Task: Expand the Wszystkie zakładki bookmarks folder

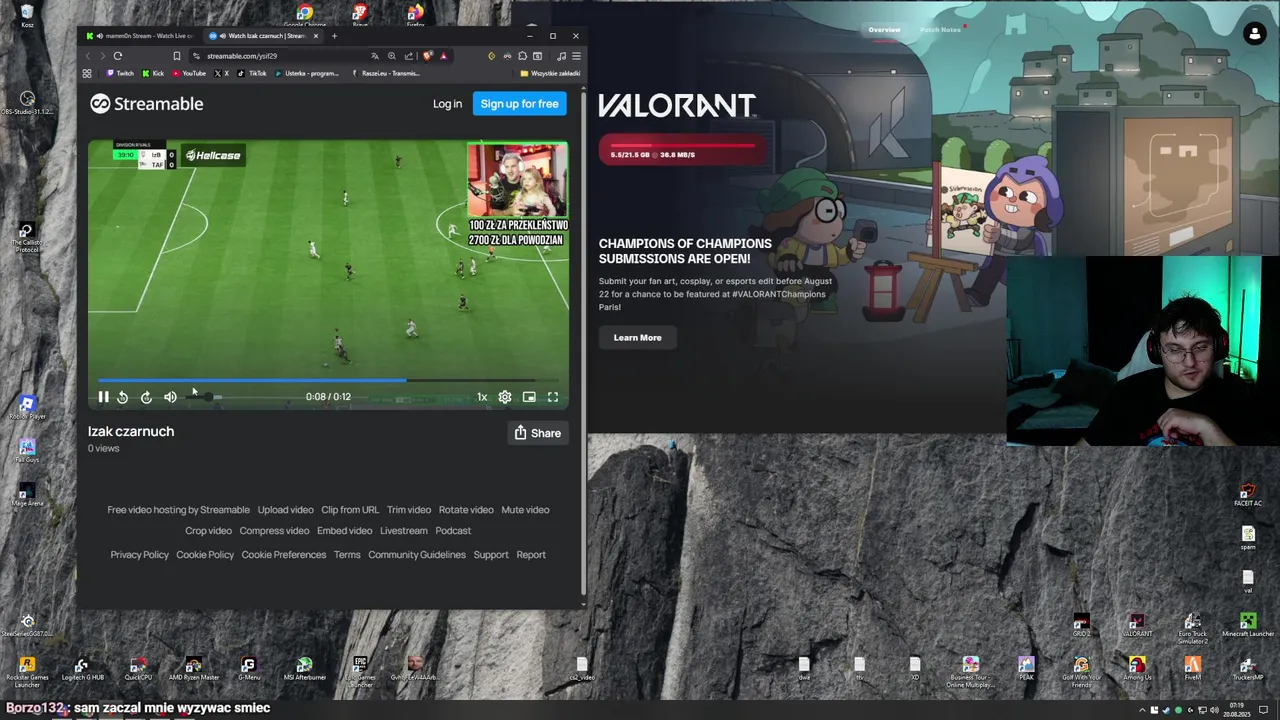Action: click(x=550, y=73)
